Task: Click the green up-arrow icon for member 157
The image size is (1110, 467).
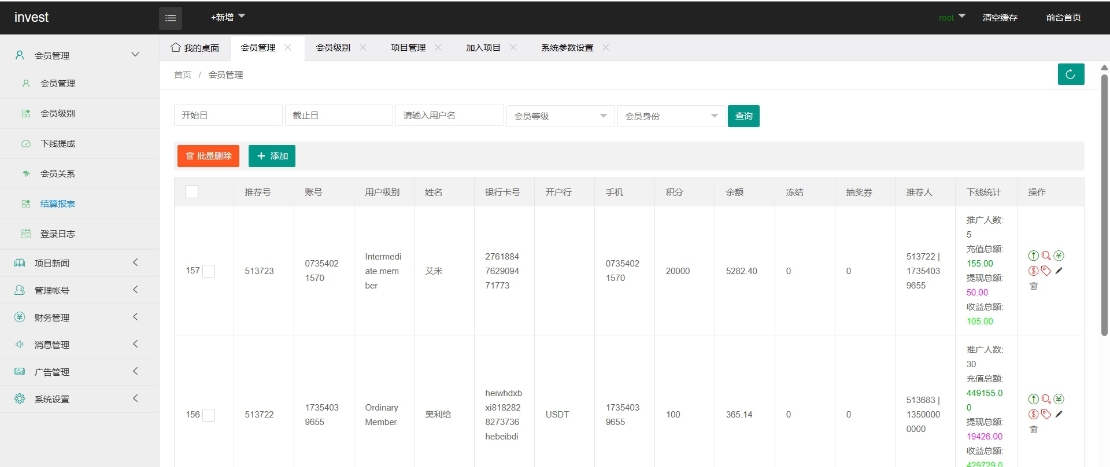Action: [1034, 256]
